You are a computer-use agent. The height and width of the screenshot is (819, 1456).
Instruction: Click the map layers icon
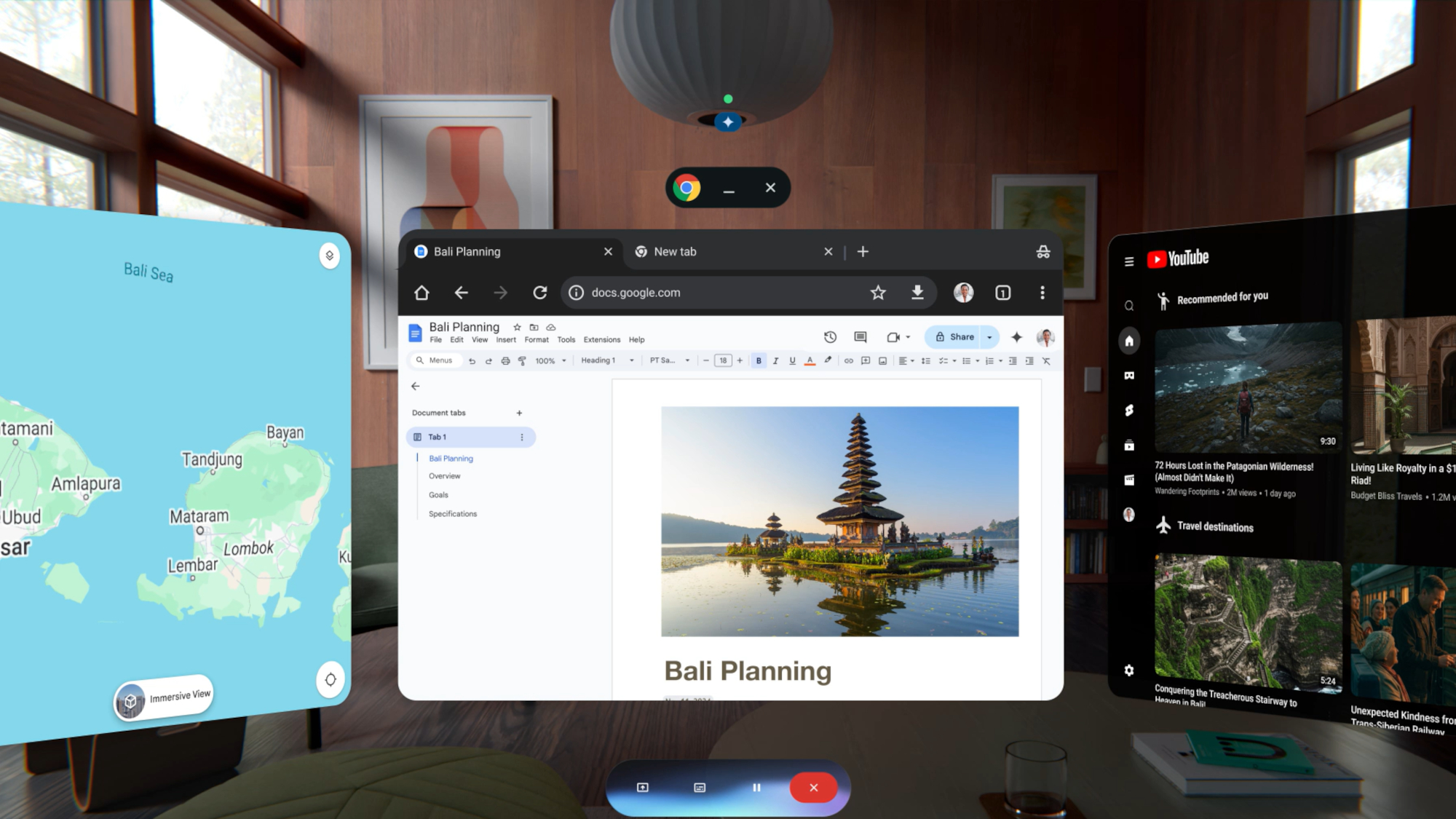[330, 256]
